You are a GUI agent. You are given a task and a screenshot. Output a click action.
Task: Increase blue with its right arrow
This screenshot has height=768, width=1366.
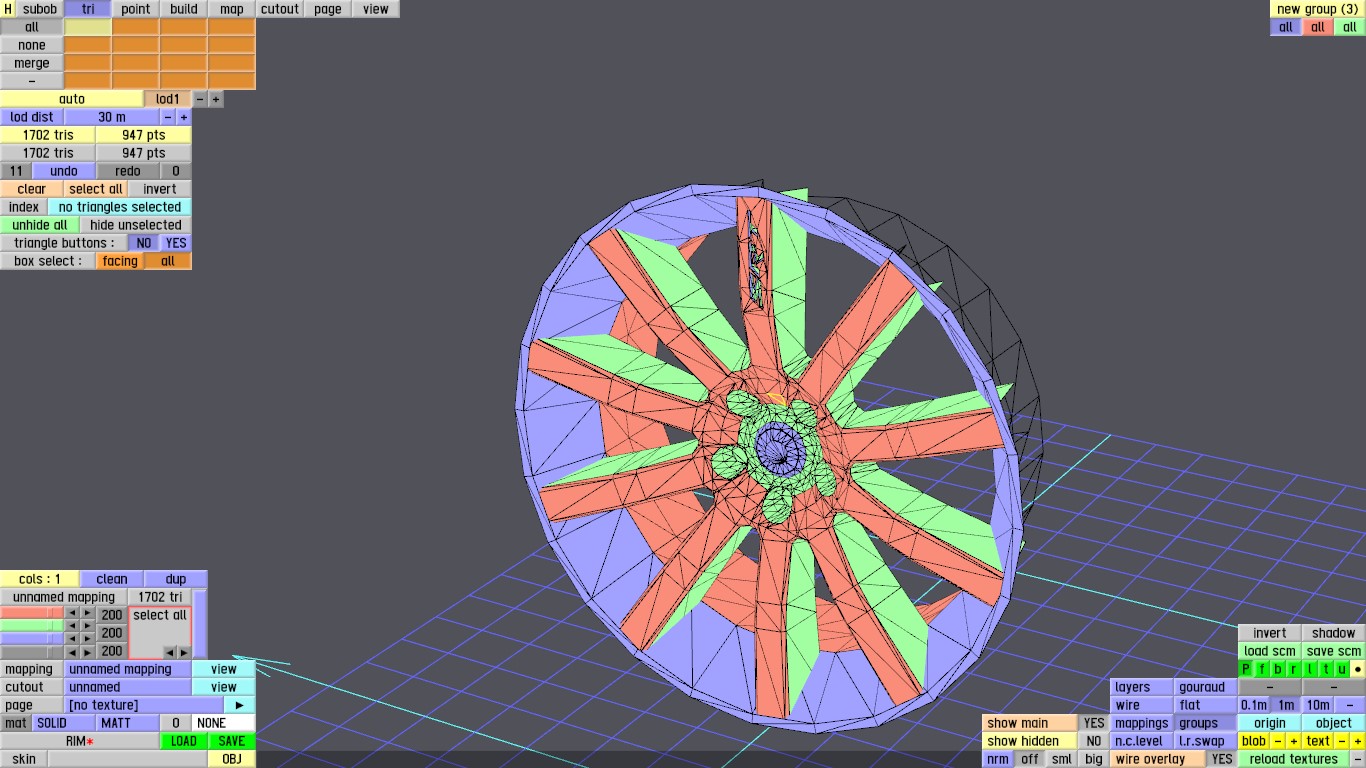(x=88, y=639)
